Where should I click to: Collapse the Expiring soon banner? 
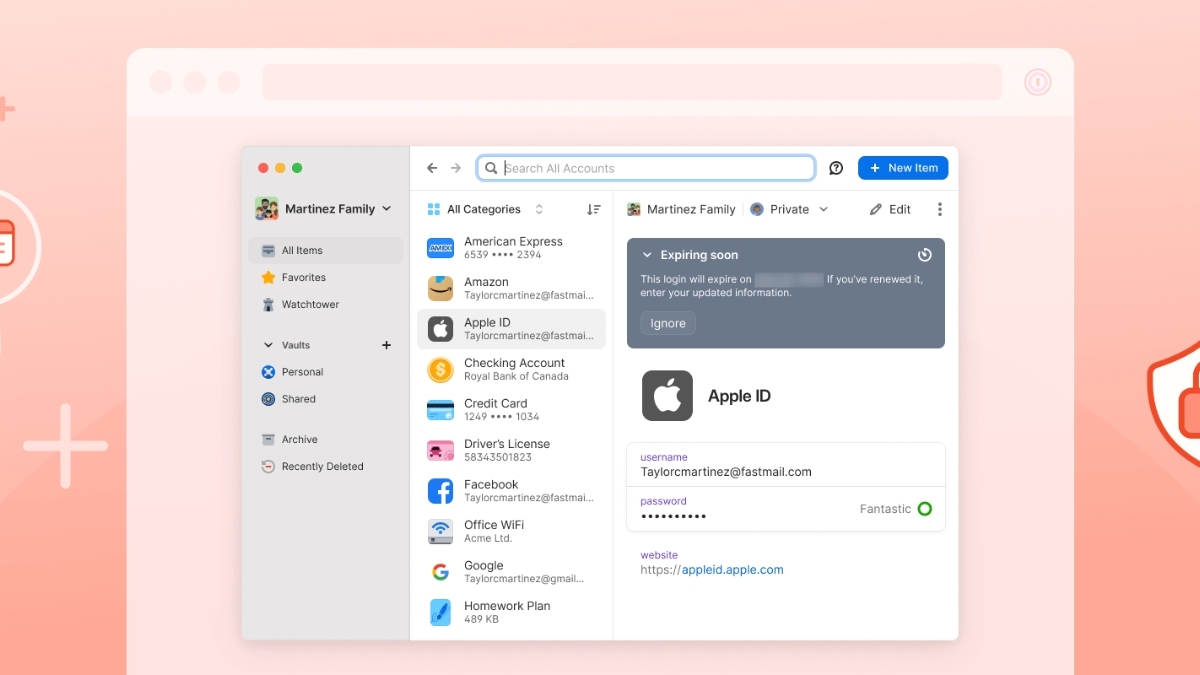click(647, 255)
